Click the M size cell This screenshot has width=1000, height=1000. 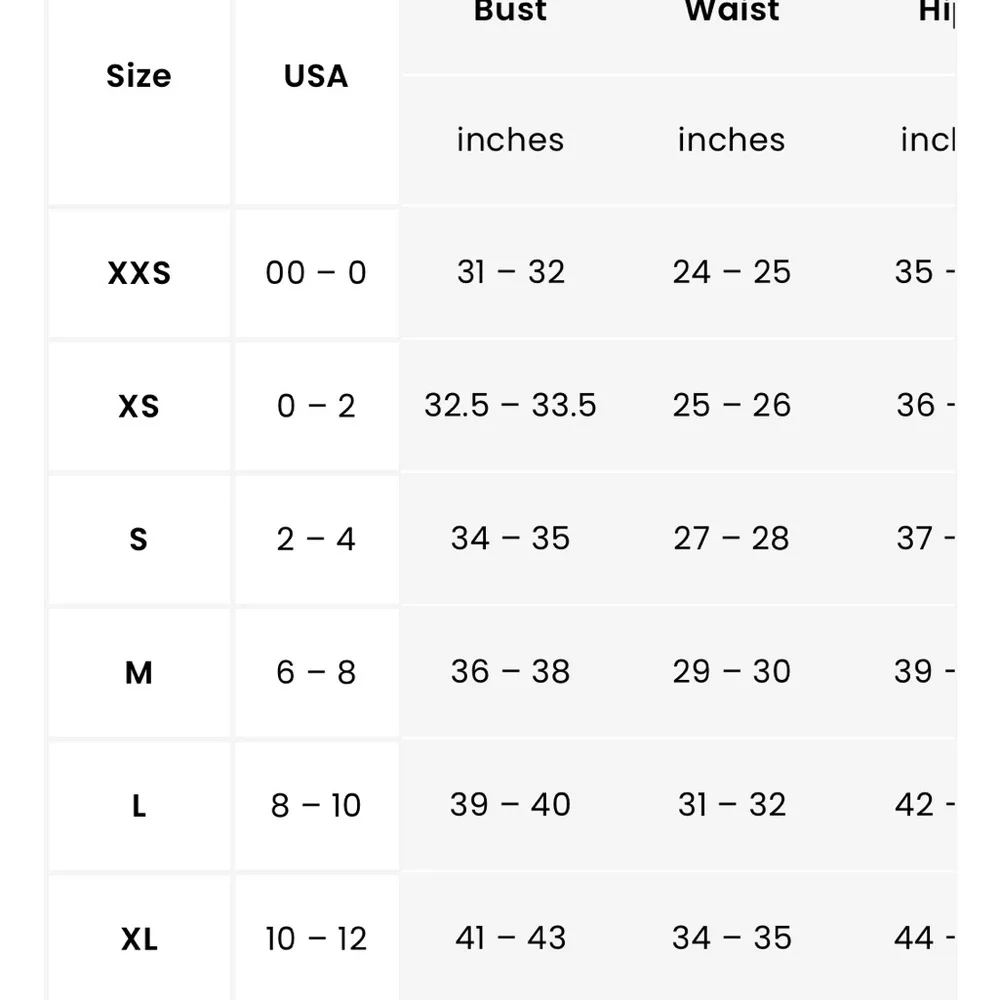[139, 673]
